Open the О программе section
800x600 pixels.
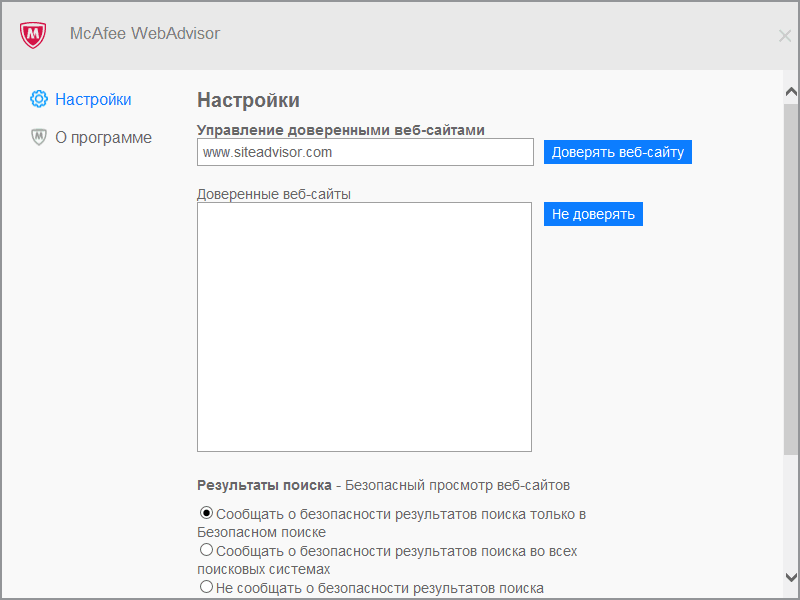point(104,138)
